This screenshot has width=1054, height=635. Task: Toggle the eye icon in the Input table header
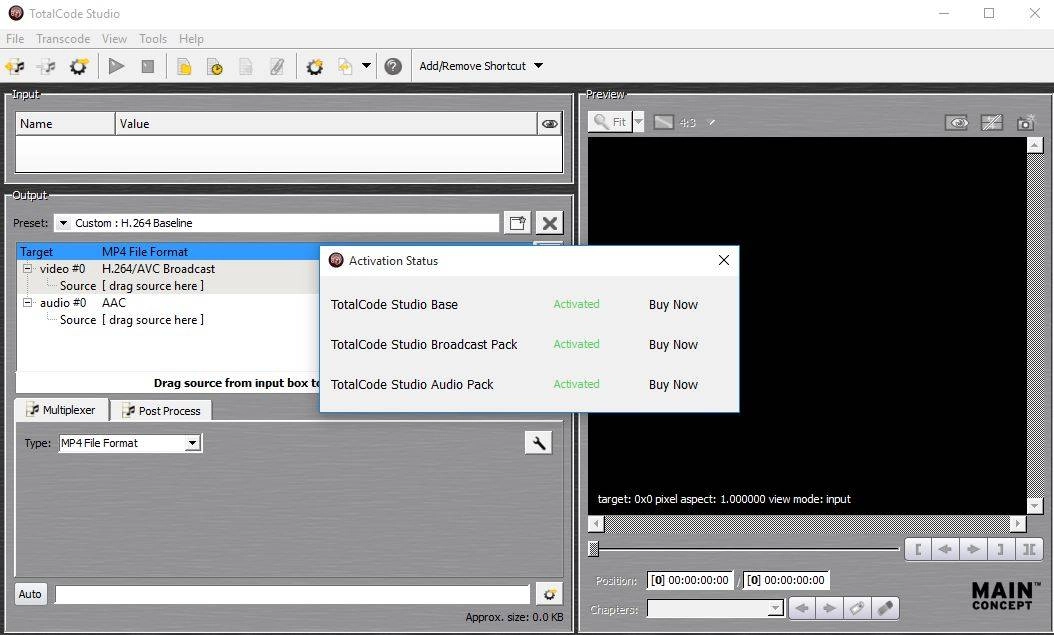point(550,124)
